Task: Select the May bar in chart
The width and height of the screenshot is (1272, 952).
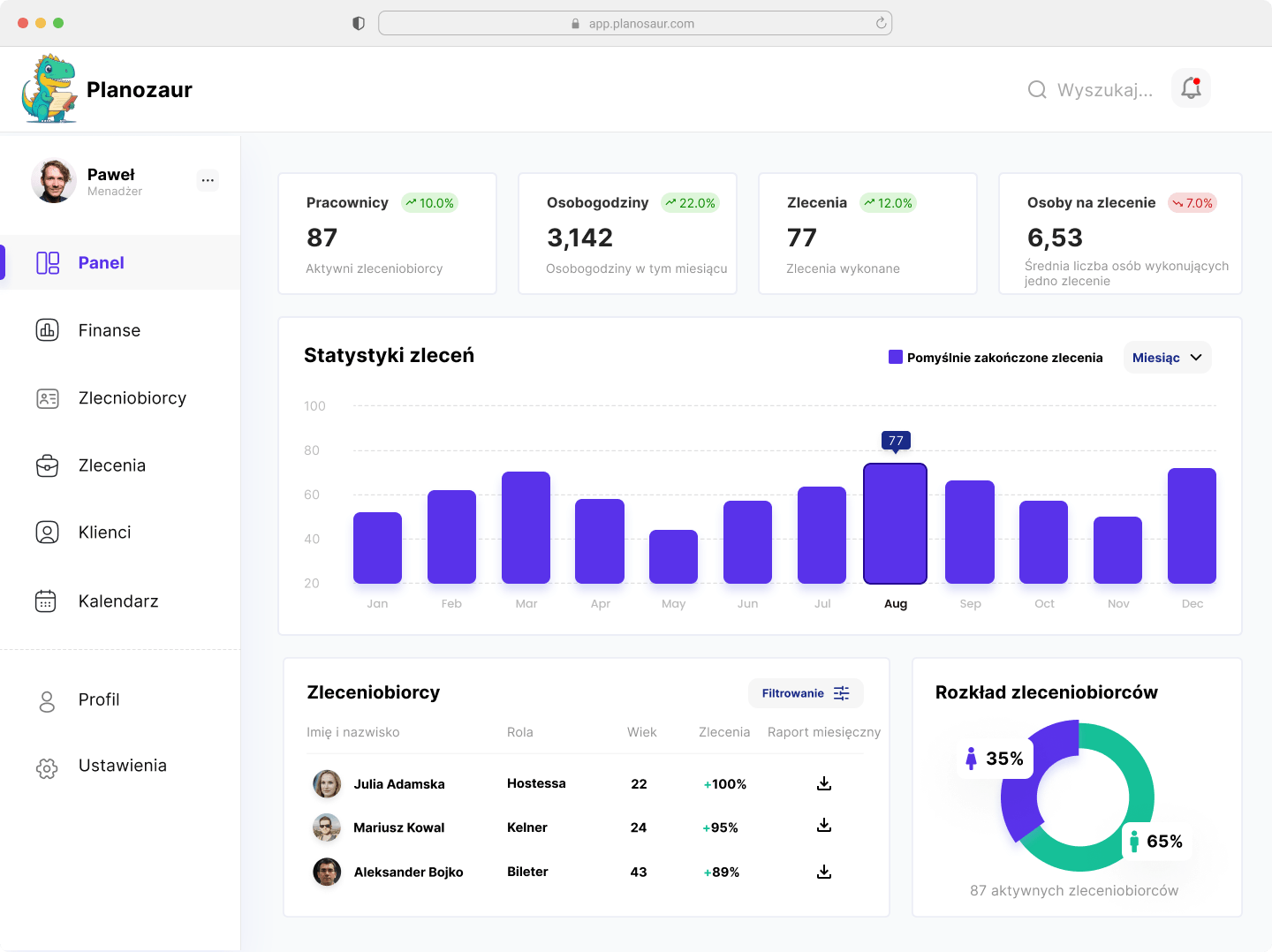Action: coord(673,556)
